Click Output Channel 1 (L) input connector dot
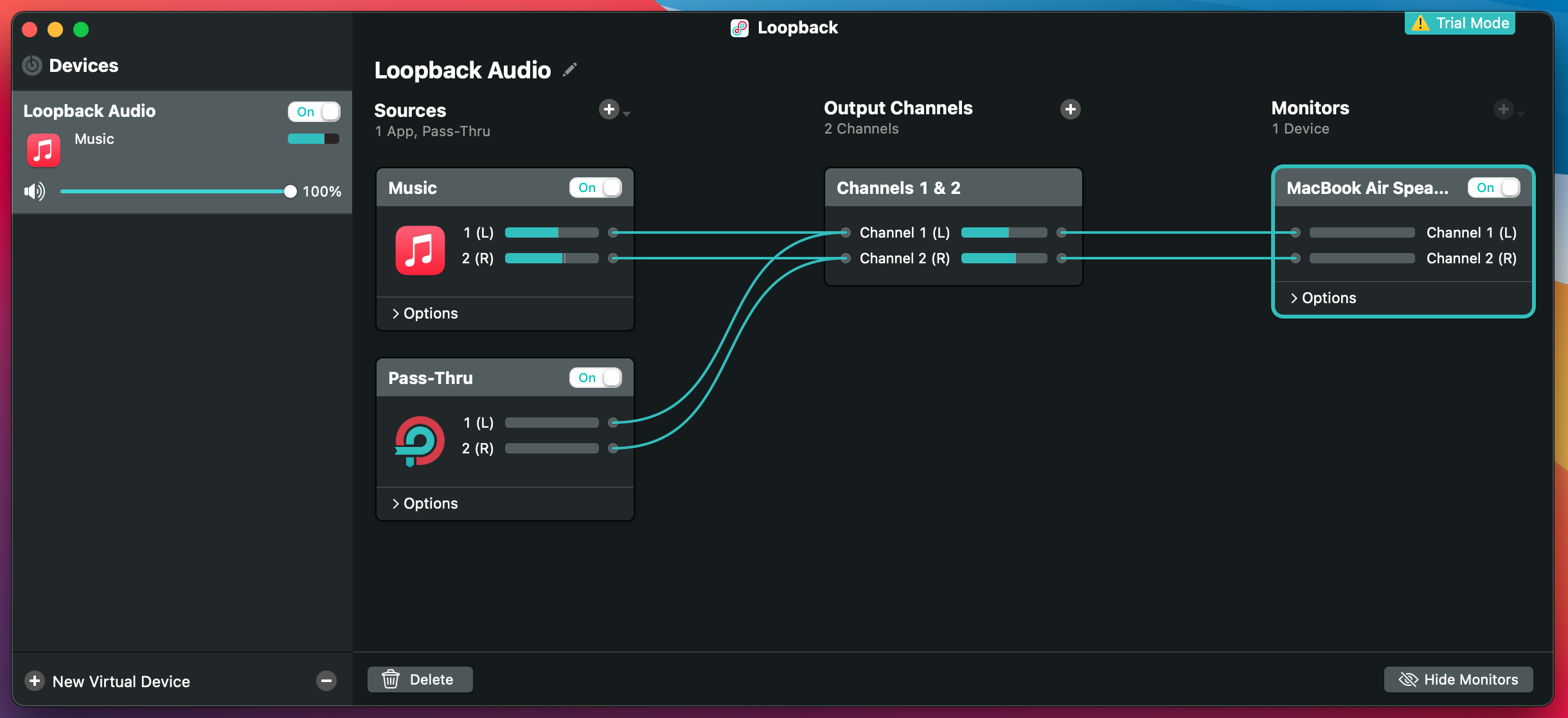This screenshot has height=718, width=1568. tap(846, 232)
